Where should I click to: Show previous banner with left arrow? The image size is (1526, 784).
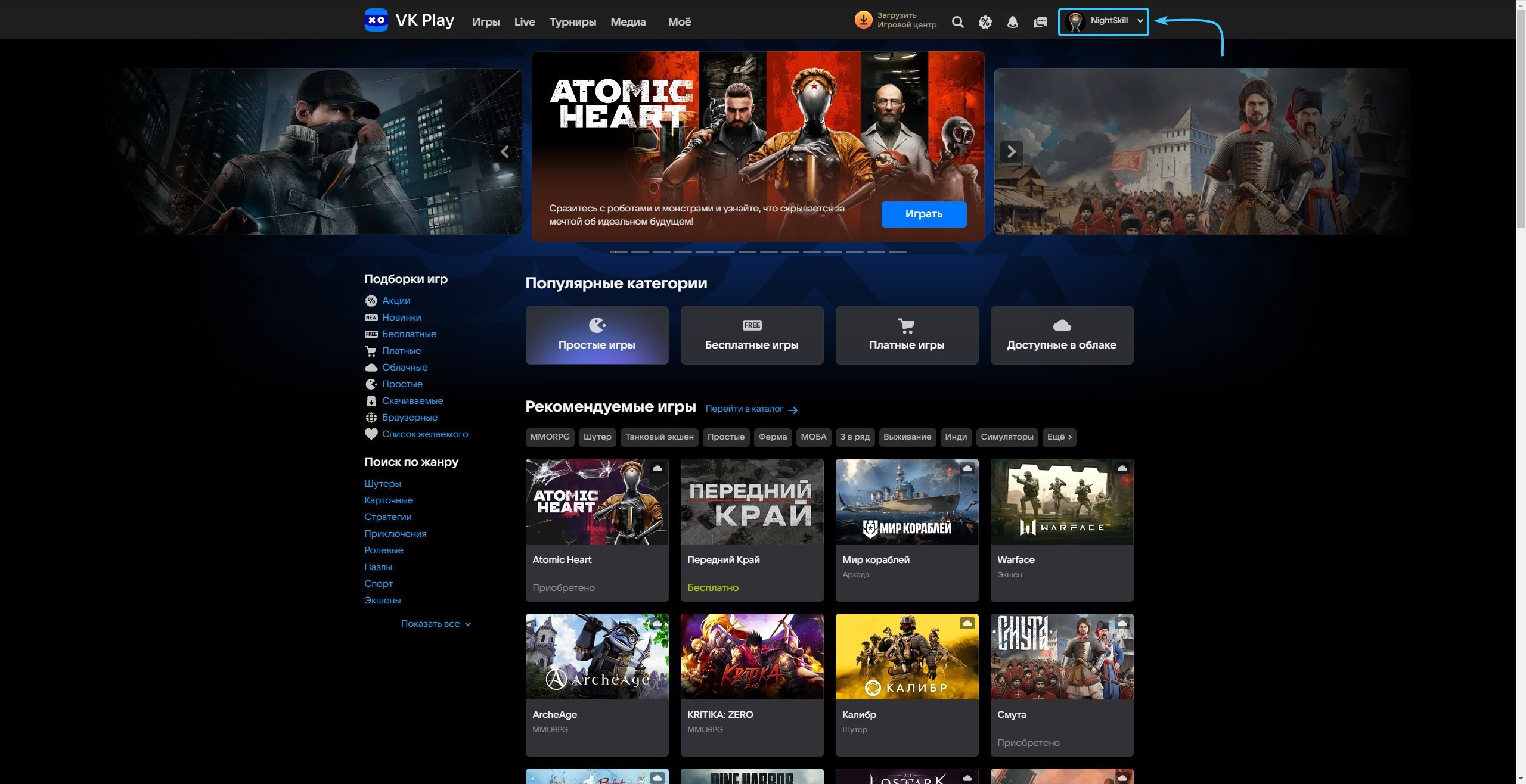click(505, 152)
